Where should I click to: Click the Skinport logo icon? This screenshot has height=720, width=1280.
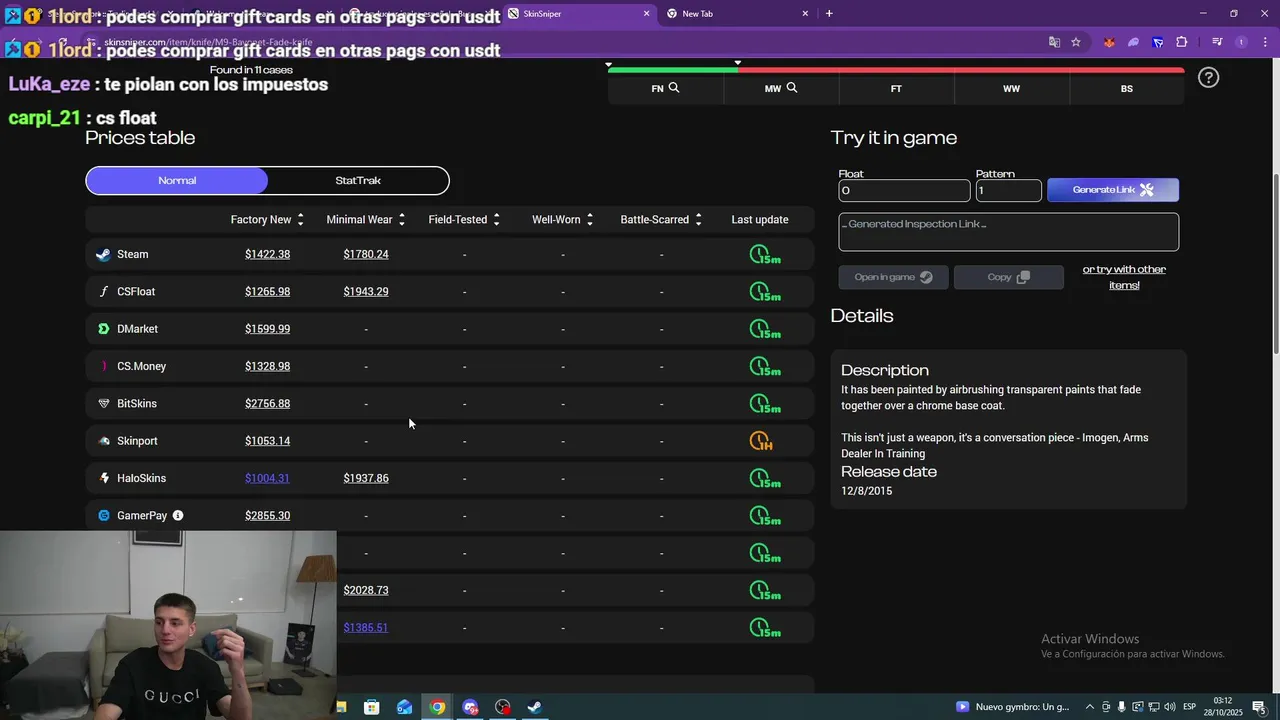103,441
